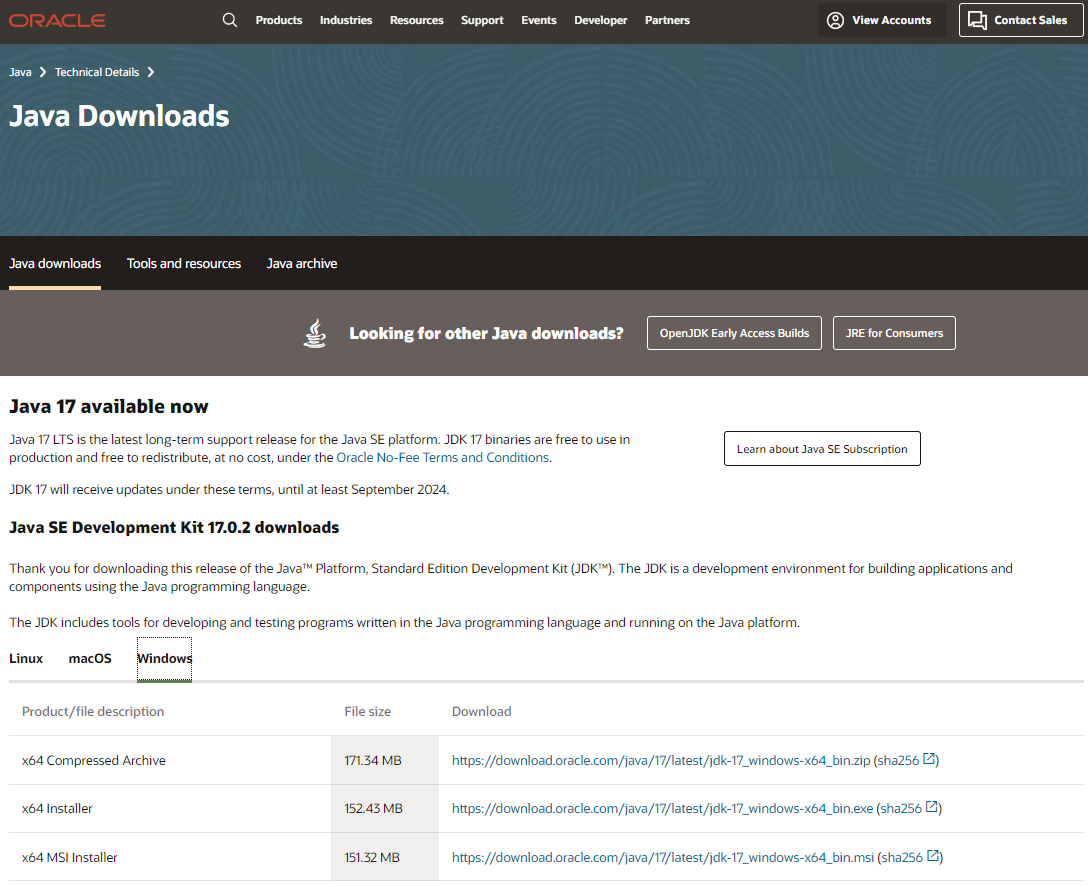This screenshot has height=886, width=1088.
Task: Download the jdk-17 windows-x64 zip link
Action: click(661, 760)
